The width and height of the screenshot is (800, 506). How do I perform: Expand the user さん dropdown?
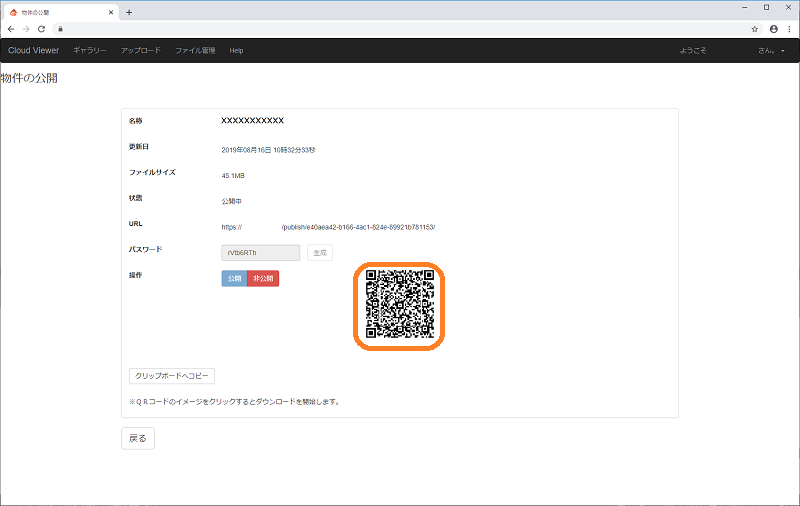(x=771, y=50)
